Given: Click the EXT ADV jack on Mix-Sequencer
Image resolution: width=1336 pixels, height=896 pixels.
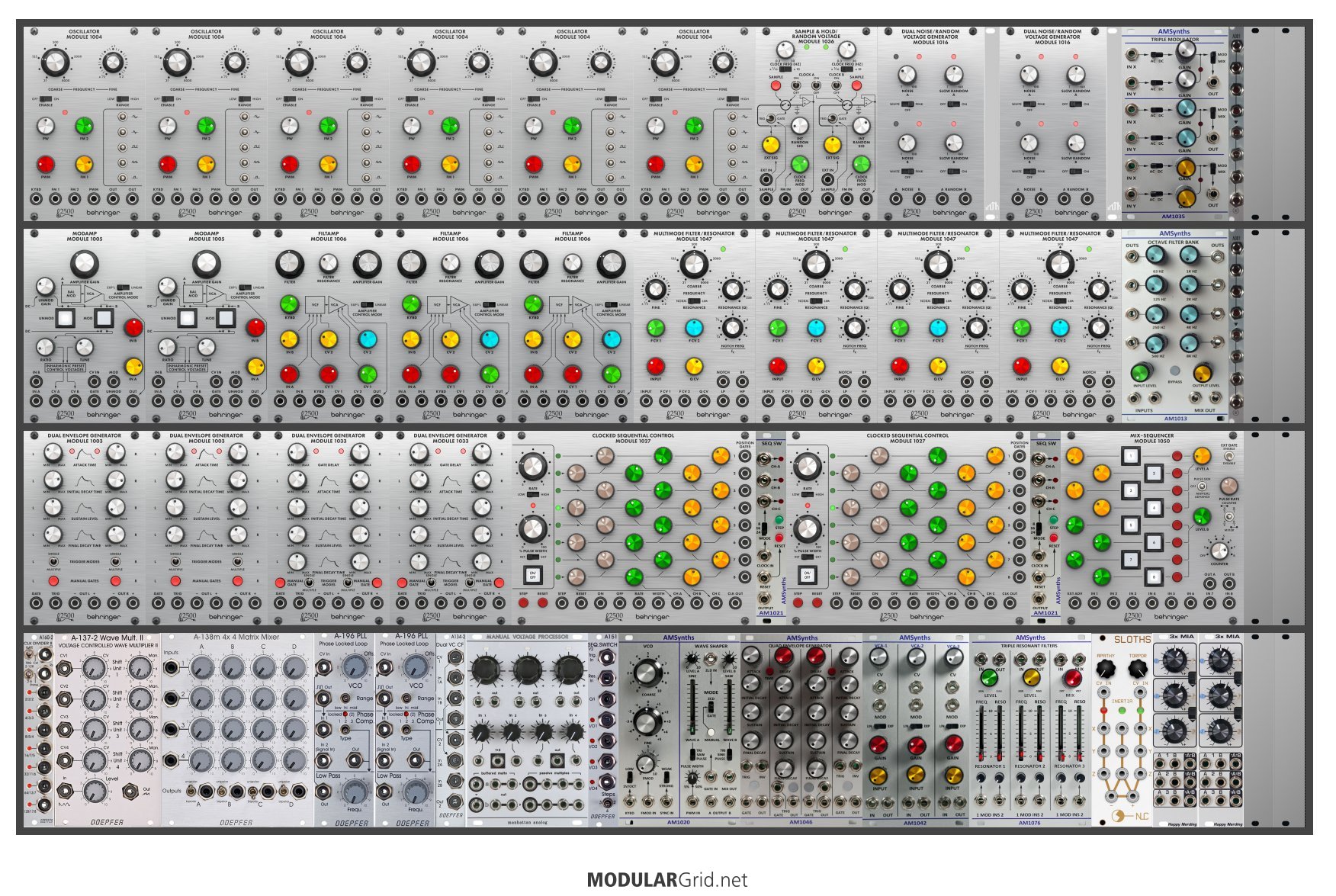Looking at the screenshot, I should pyautogui.click(x=1074, y=603).
